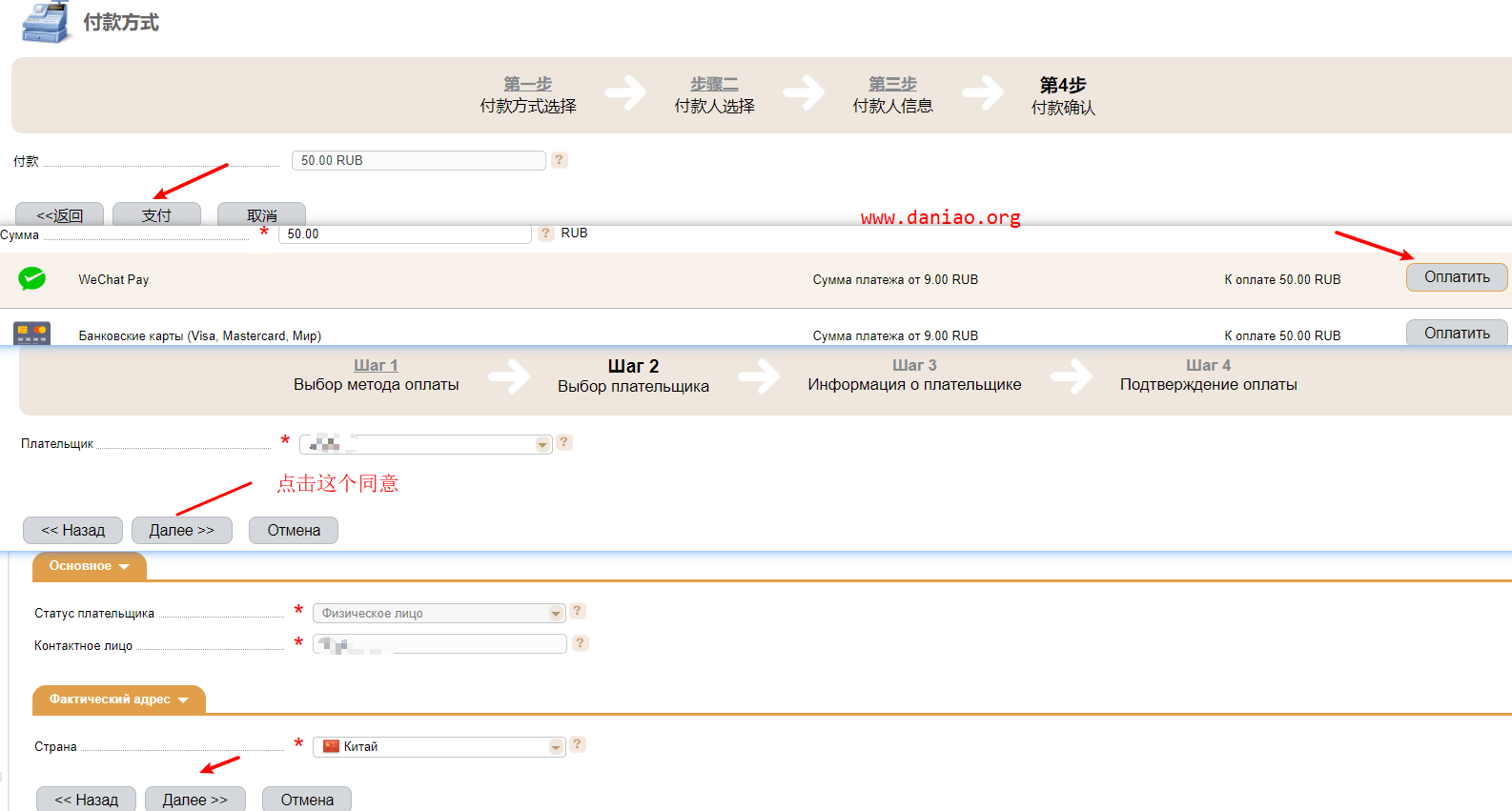Collapse the Фактический адрес section tab

118,699
